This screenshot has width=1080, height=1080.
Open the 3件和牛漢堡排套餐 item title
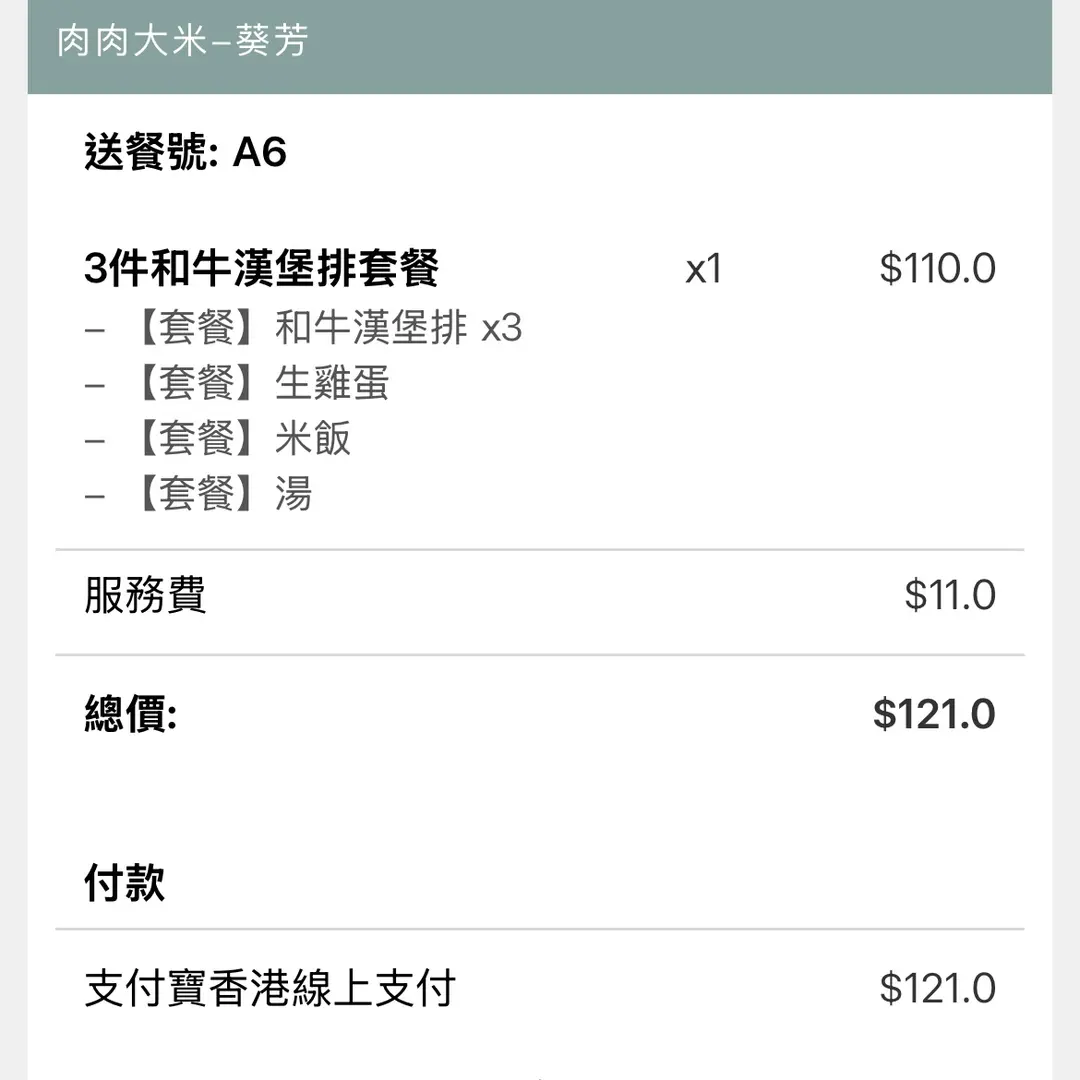pyautogui.click(x=261, y=269)
